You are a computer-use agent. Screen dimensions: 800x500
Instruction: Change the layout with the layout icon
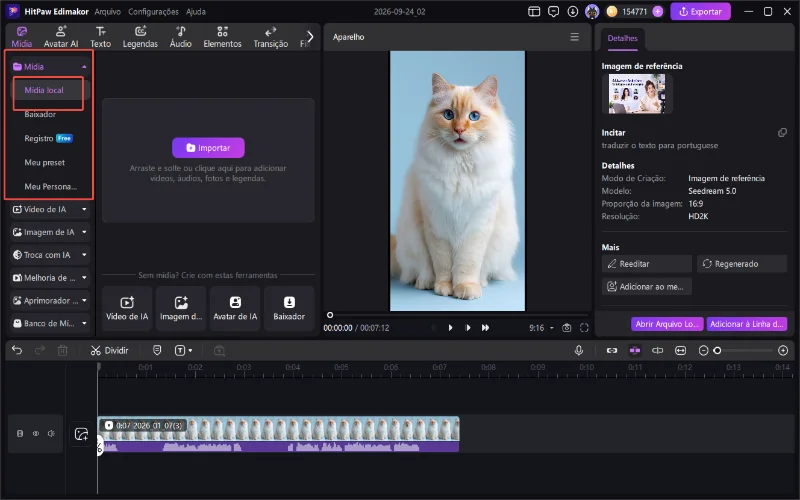pyautogui.click(x=534, y=11)
